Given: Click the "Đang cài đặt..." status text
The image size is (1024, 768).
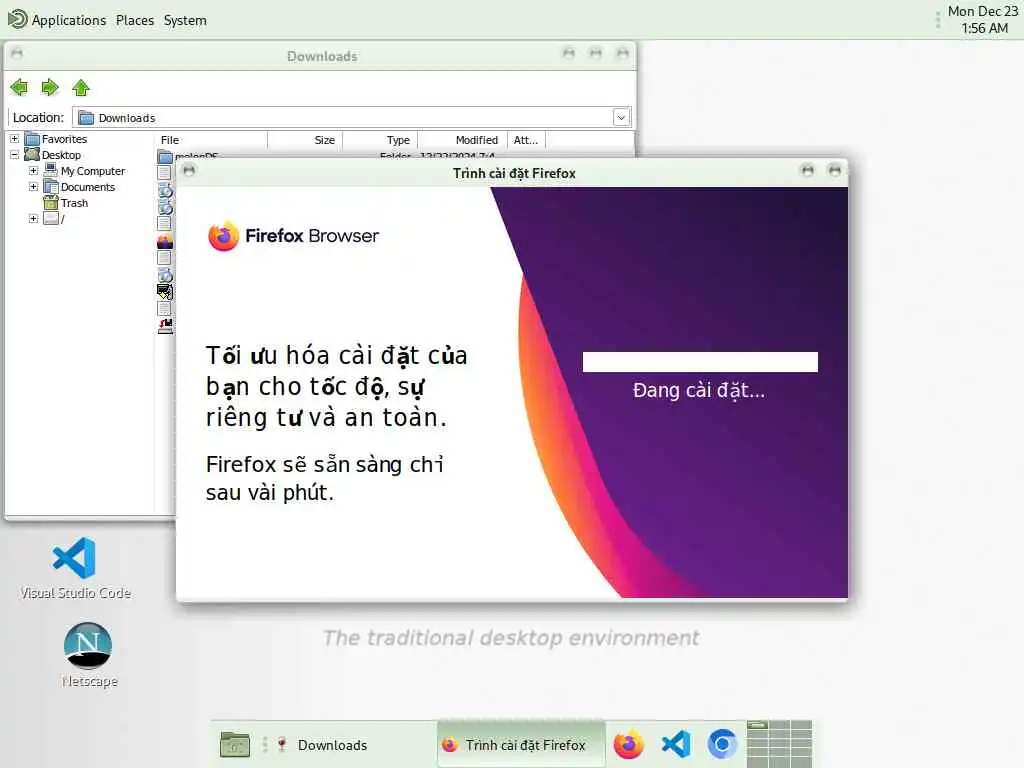Looking at the screenshot, I should tap(699, 390).
